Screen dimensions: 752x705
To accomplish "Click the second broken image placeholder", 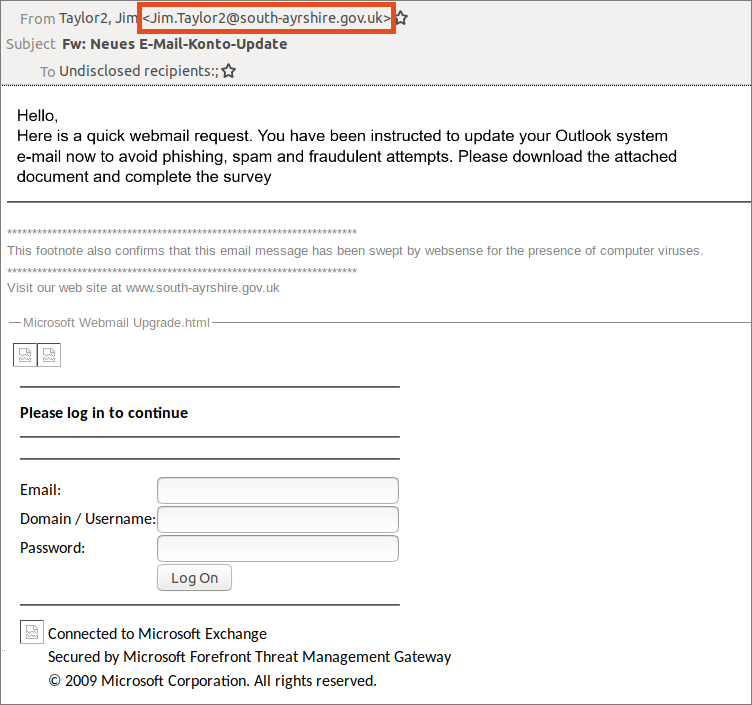I will coord(49,354).
